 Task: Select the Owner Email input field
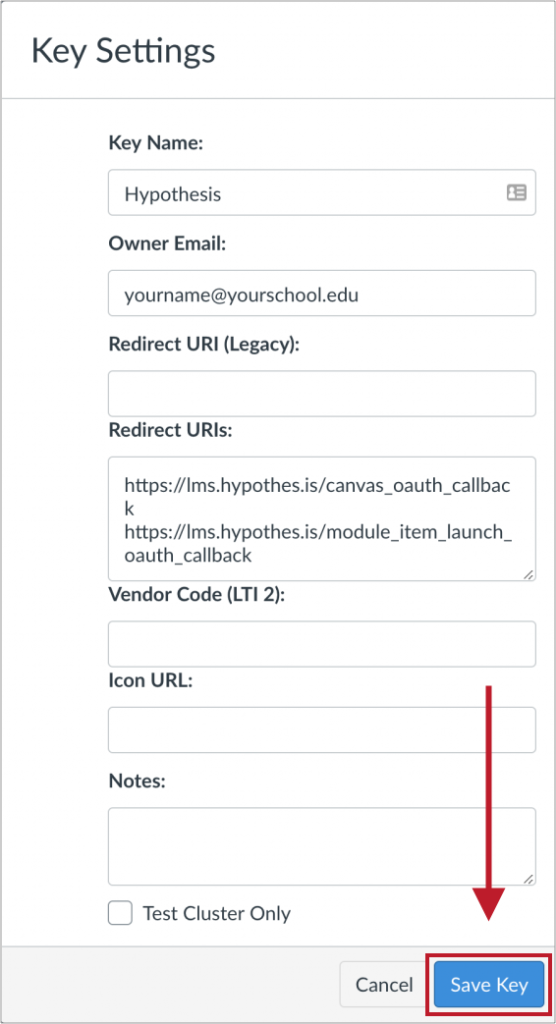coord(322,293)
